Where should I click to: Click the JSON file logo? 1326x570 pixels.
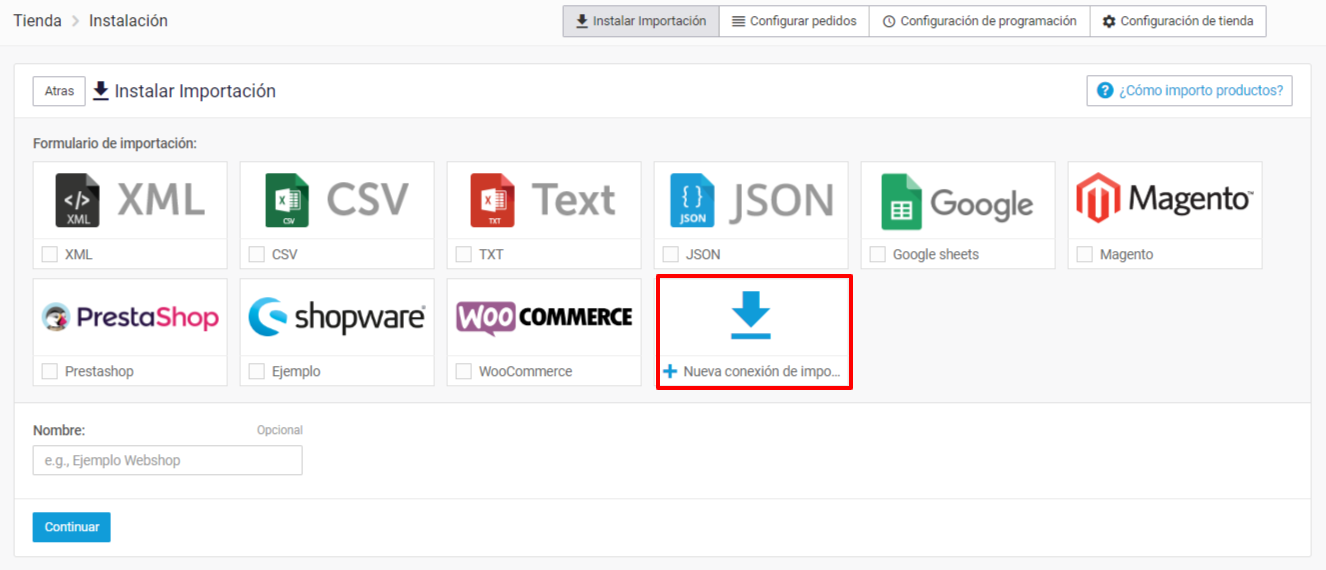752,200
